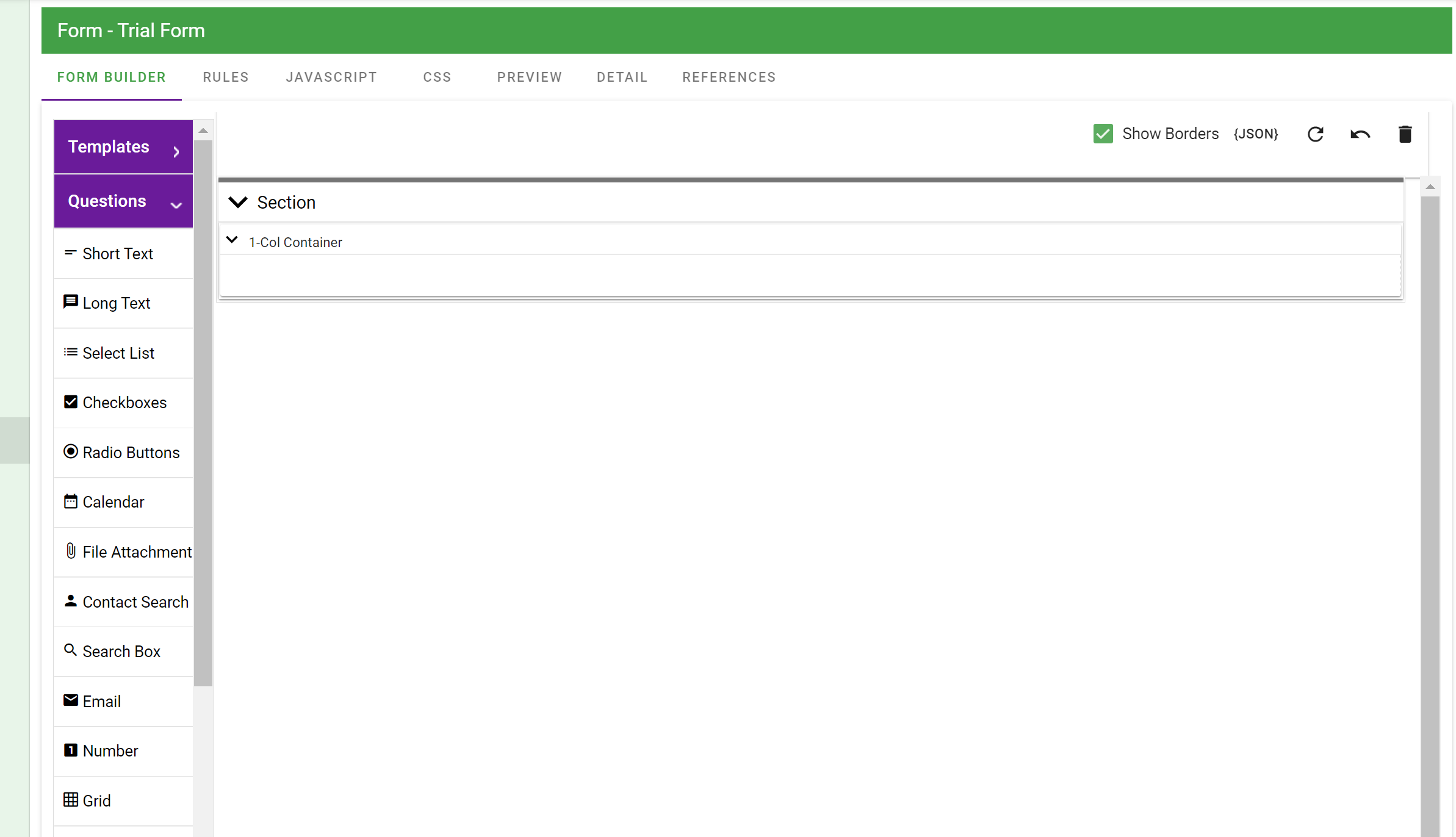Collapse the Questions panel

(123, 201)
